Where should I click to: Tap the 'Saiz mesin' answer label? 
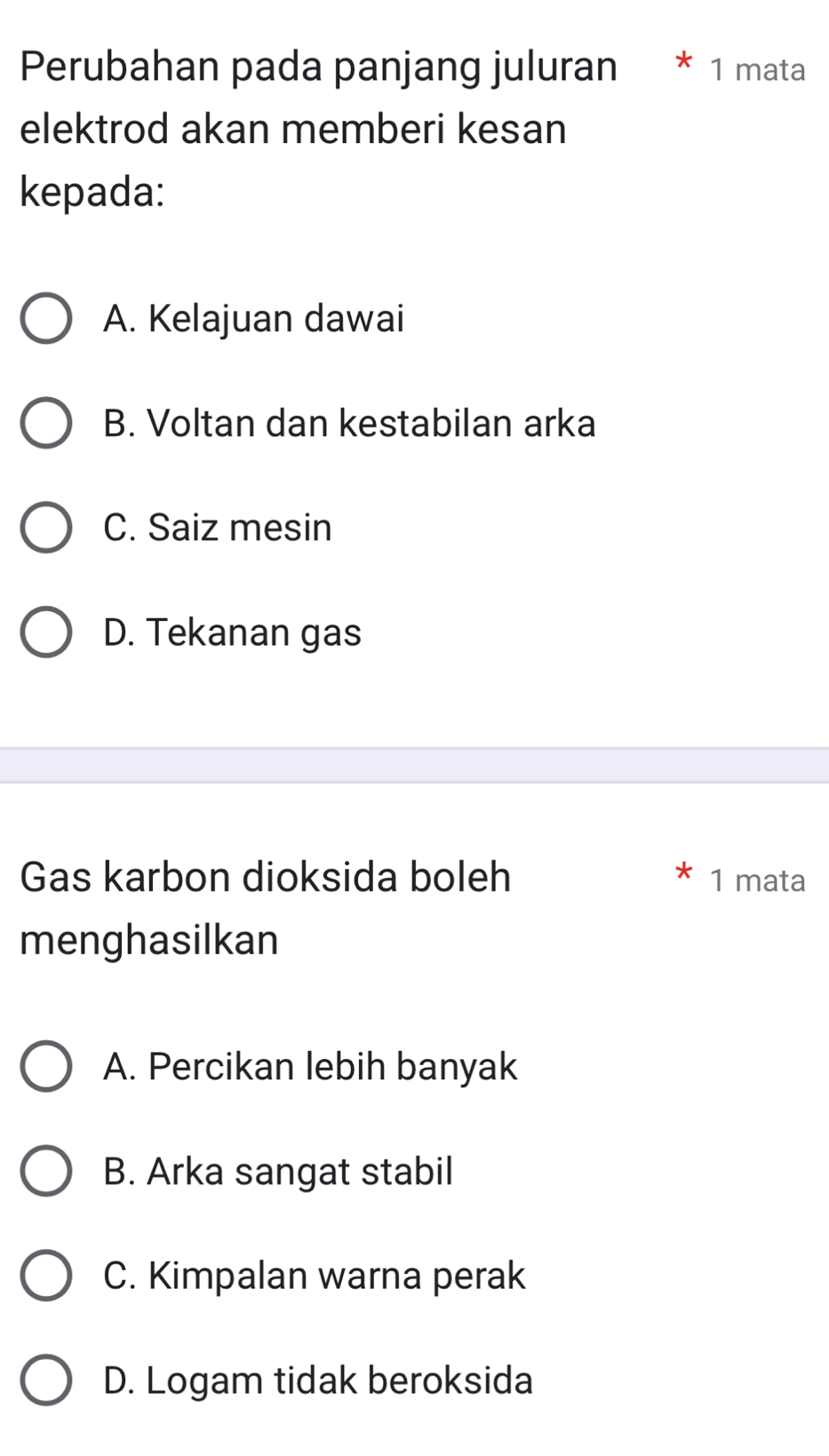[x=218, y=528]
